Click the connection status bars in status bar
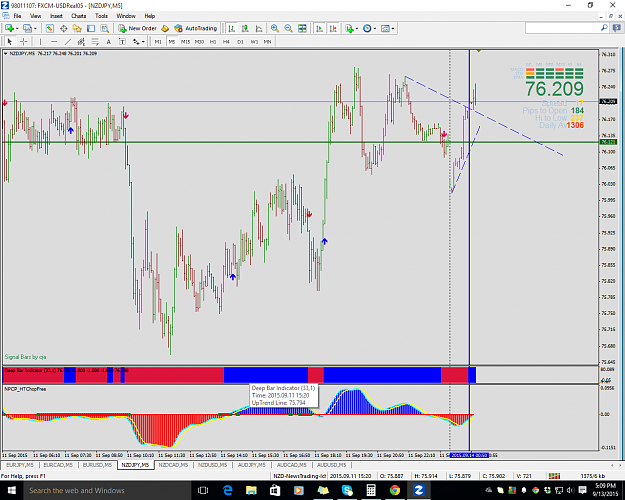Image resolution: width=625 pixels, height=500 pixels. click(554, 476)
